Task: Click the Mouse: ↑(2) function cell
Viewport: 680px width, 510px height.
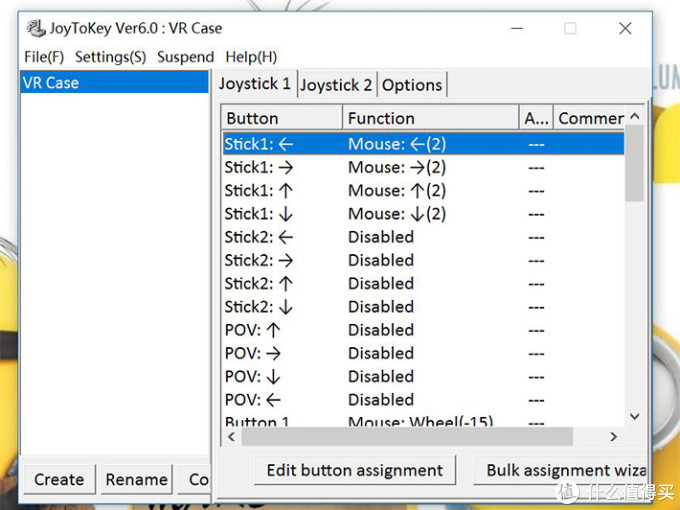Action: tap(397, 191)
